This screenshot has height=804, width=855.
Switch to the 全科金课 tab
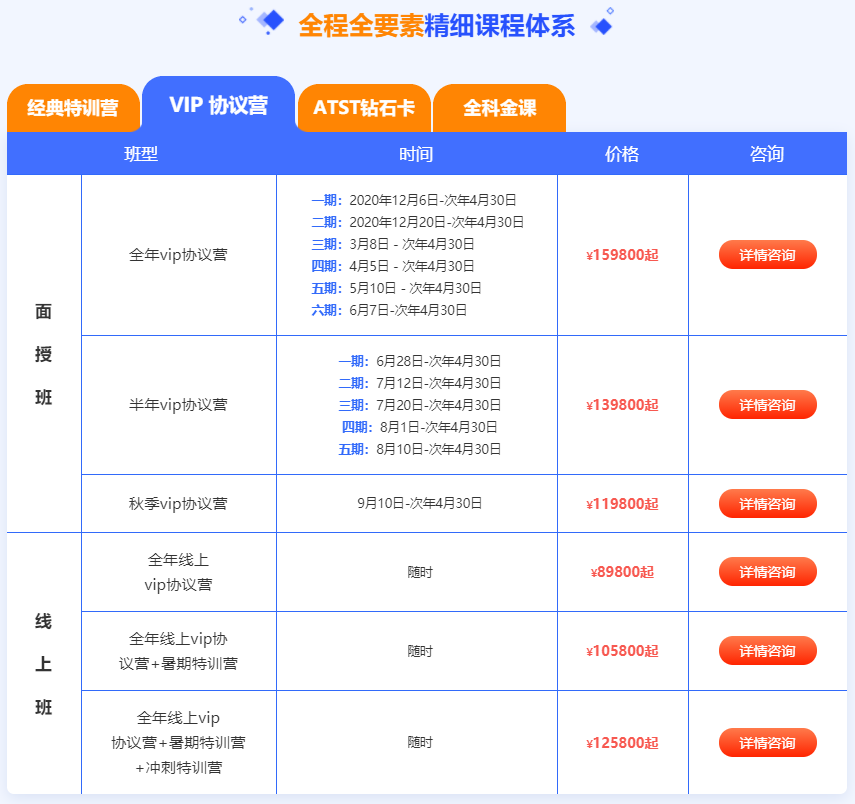coord(499,108)
